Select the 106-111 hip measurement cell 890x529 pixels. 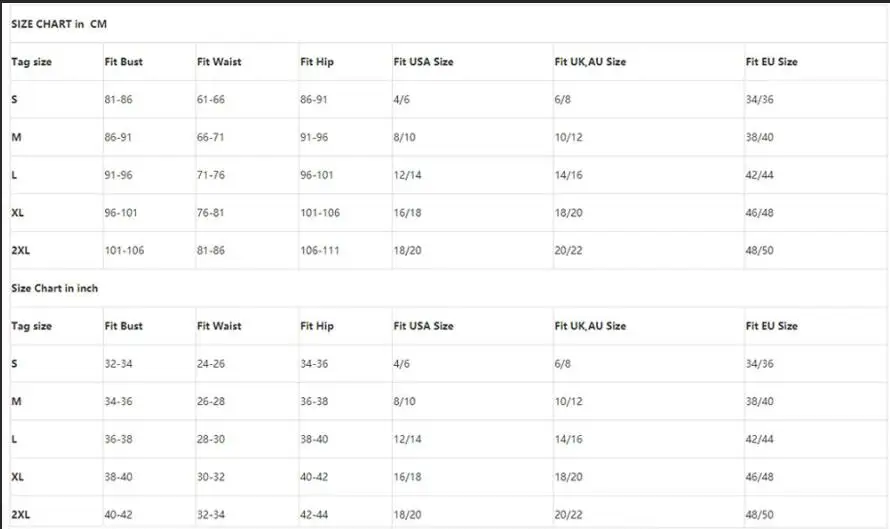point(320,250)
